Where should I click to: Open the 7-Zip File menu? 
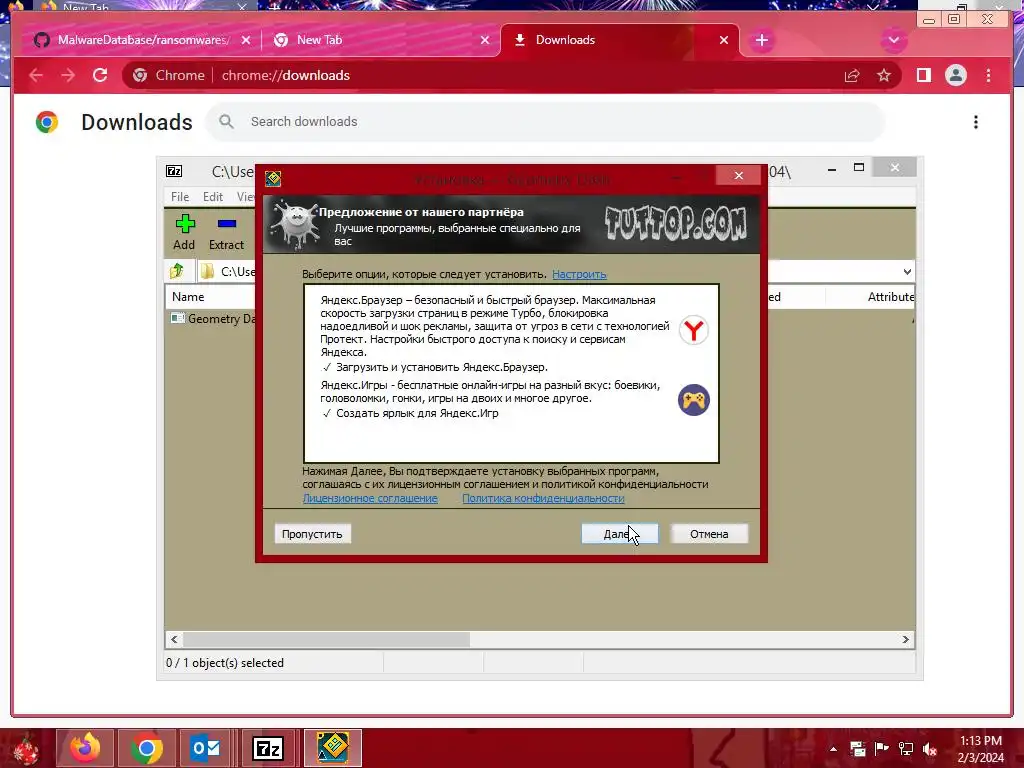click(180, 197)
